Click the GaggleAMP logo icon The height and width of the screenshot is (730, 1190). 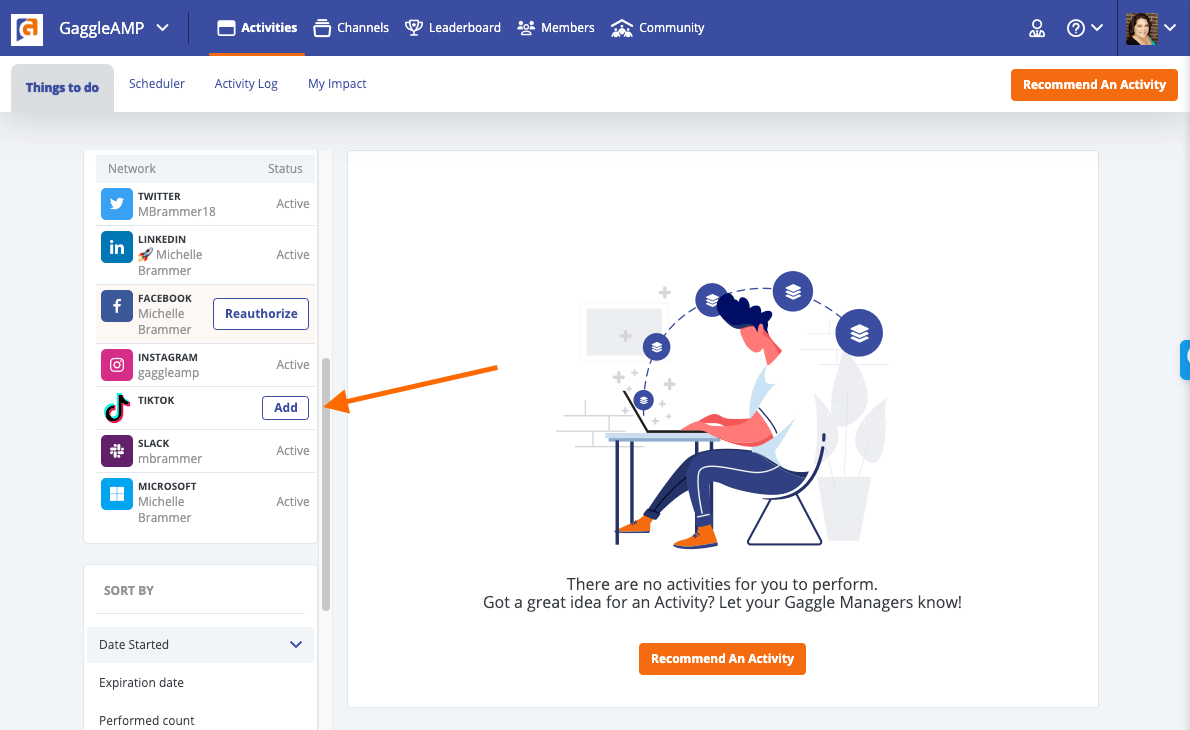point(27,29)
